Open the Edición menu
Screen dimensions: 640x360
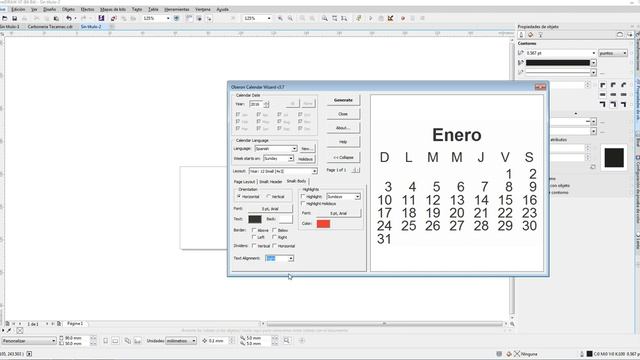click(18, 9)
